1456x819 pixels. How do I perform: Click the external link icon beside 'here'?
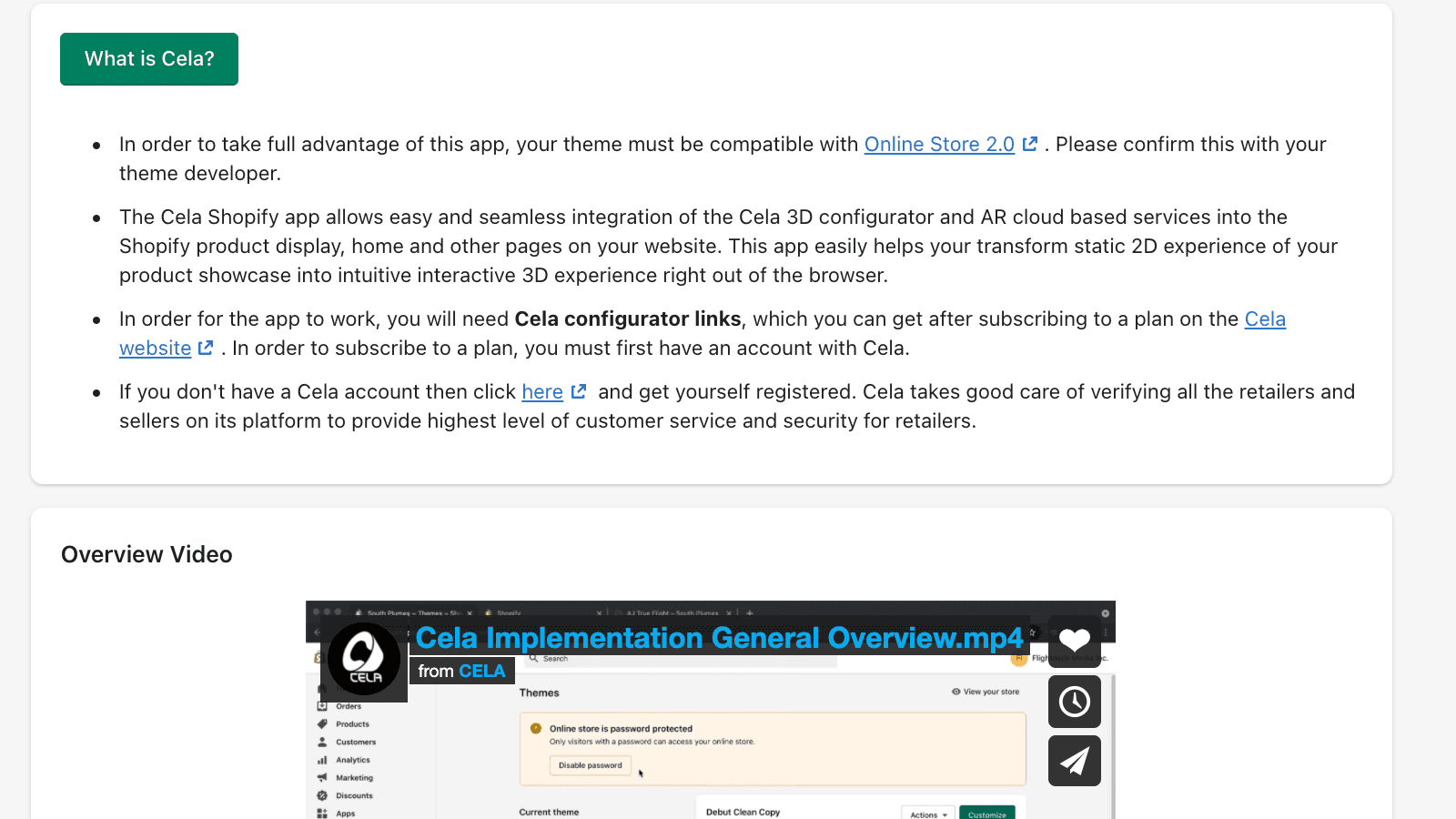coord(579,390)
